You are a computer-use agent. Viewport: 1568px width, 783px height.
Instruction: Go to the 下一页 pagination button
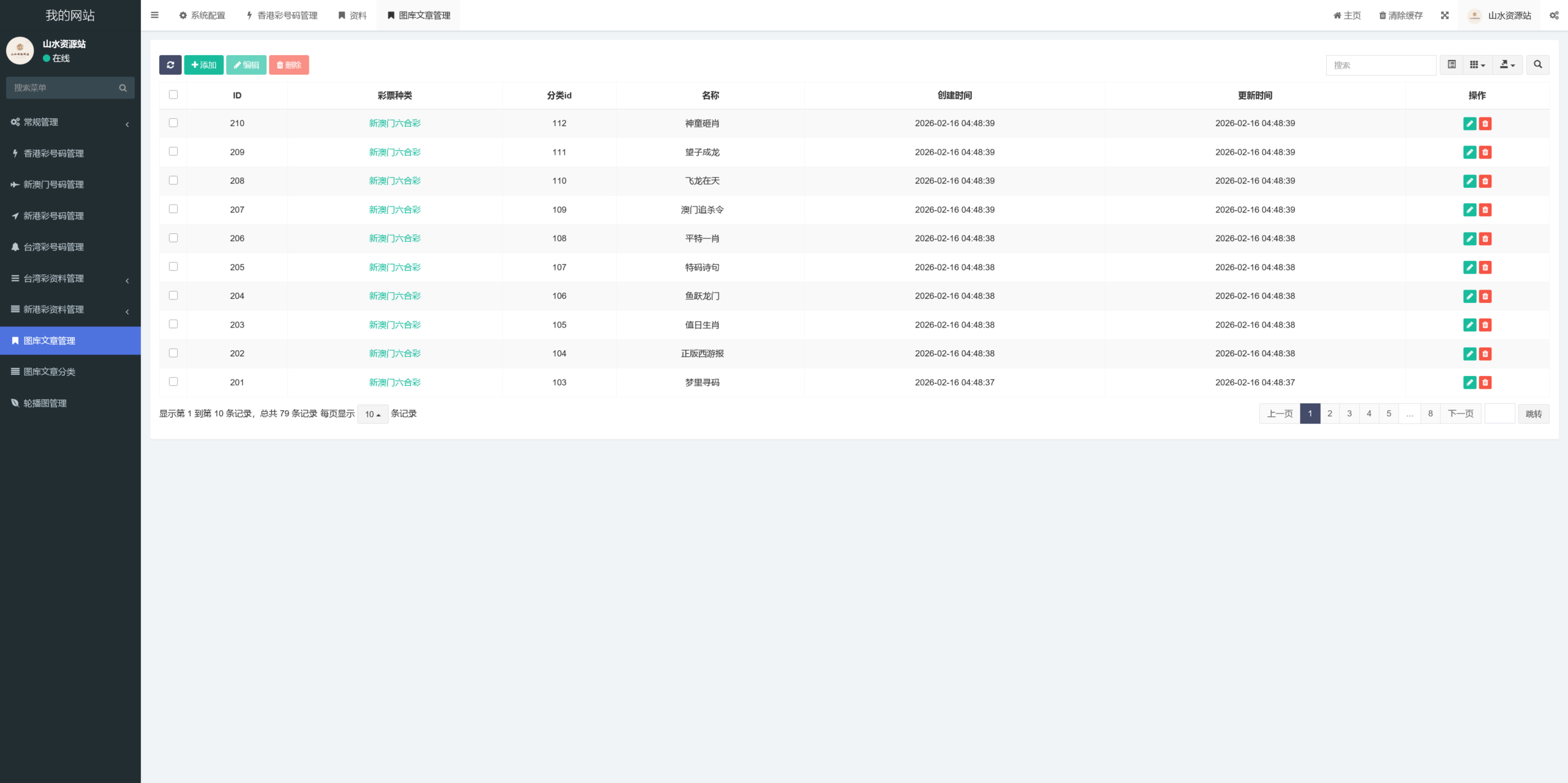[1460, 414]
